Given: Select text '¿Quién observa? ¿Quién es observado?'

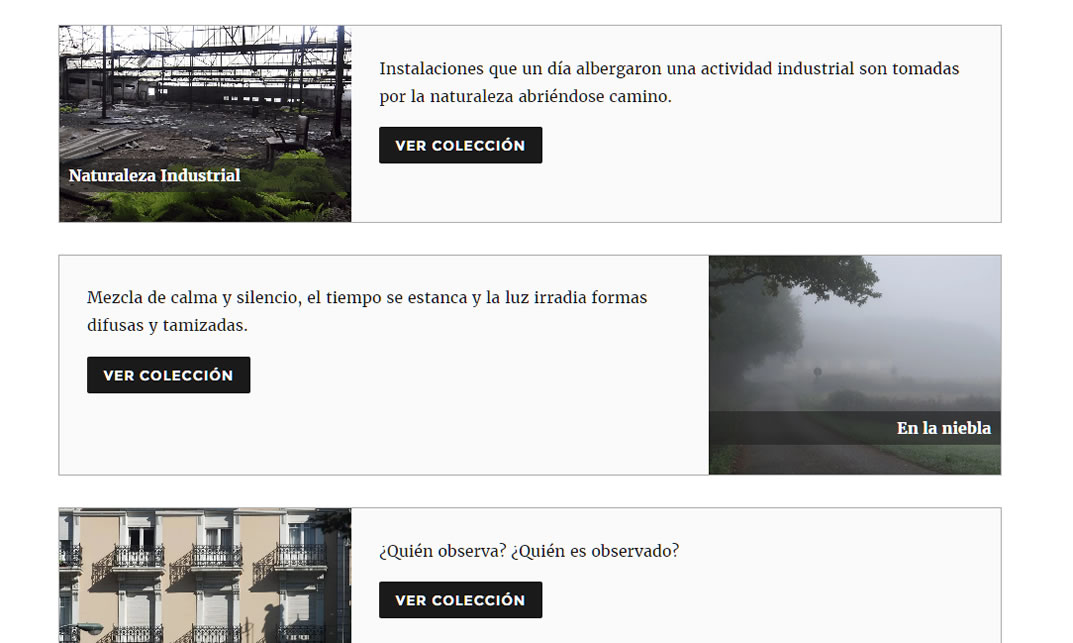Looking at the screenshot, I should pyautogui.click(x=529, y=551).
